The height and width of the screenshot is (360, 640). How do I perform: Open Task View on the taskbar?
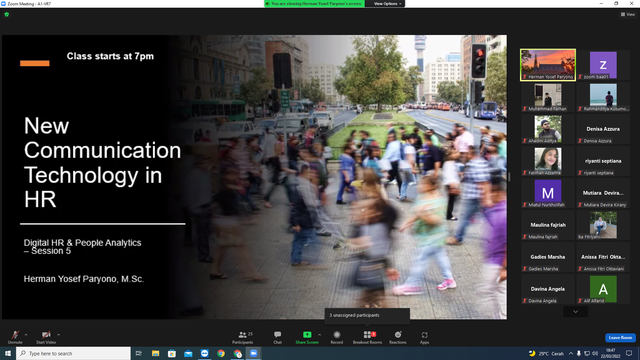tap(139, 353)
